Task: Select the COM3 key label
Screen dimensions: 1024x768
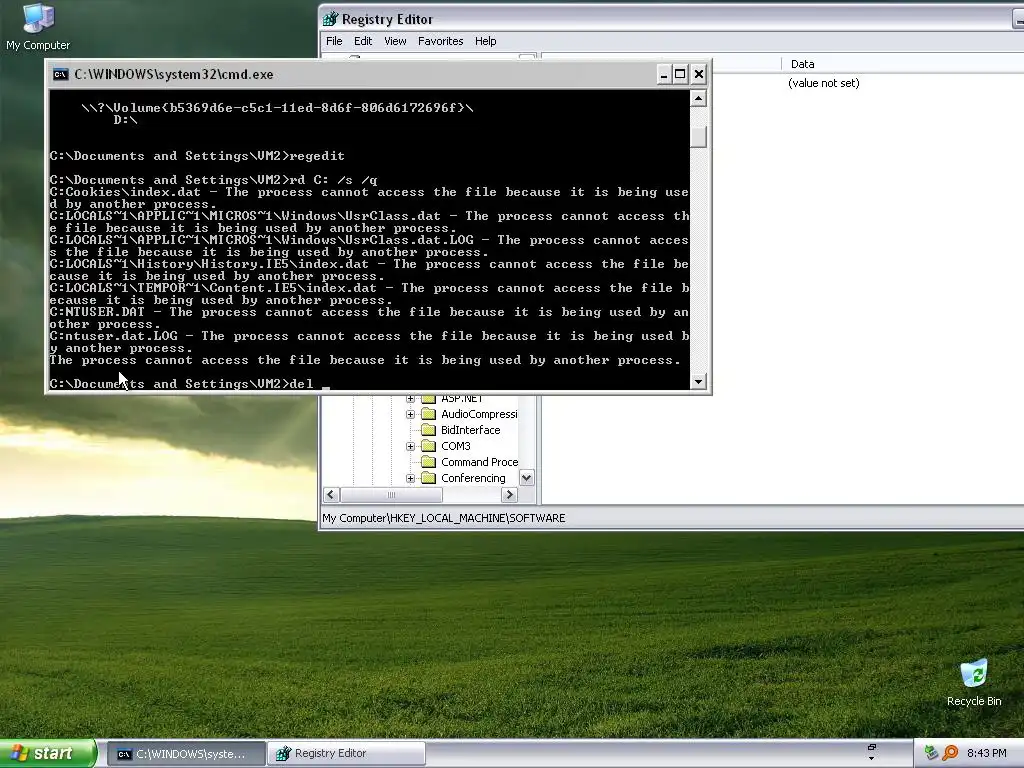Action: [x=455, y=446]
